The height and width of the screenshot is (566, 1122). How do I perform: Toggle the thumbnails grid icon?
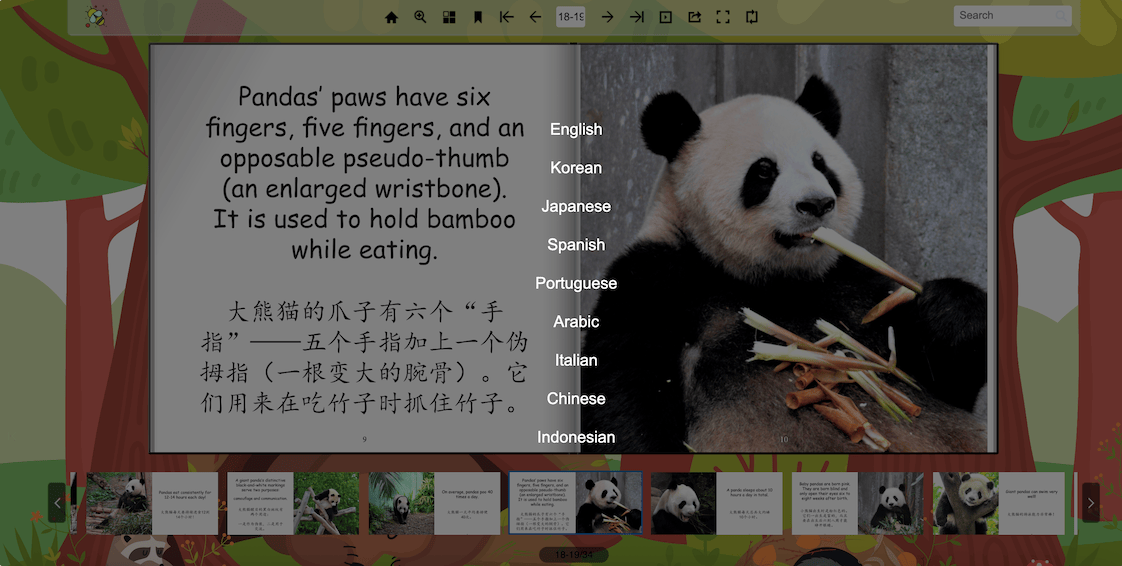point(449,17)
